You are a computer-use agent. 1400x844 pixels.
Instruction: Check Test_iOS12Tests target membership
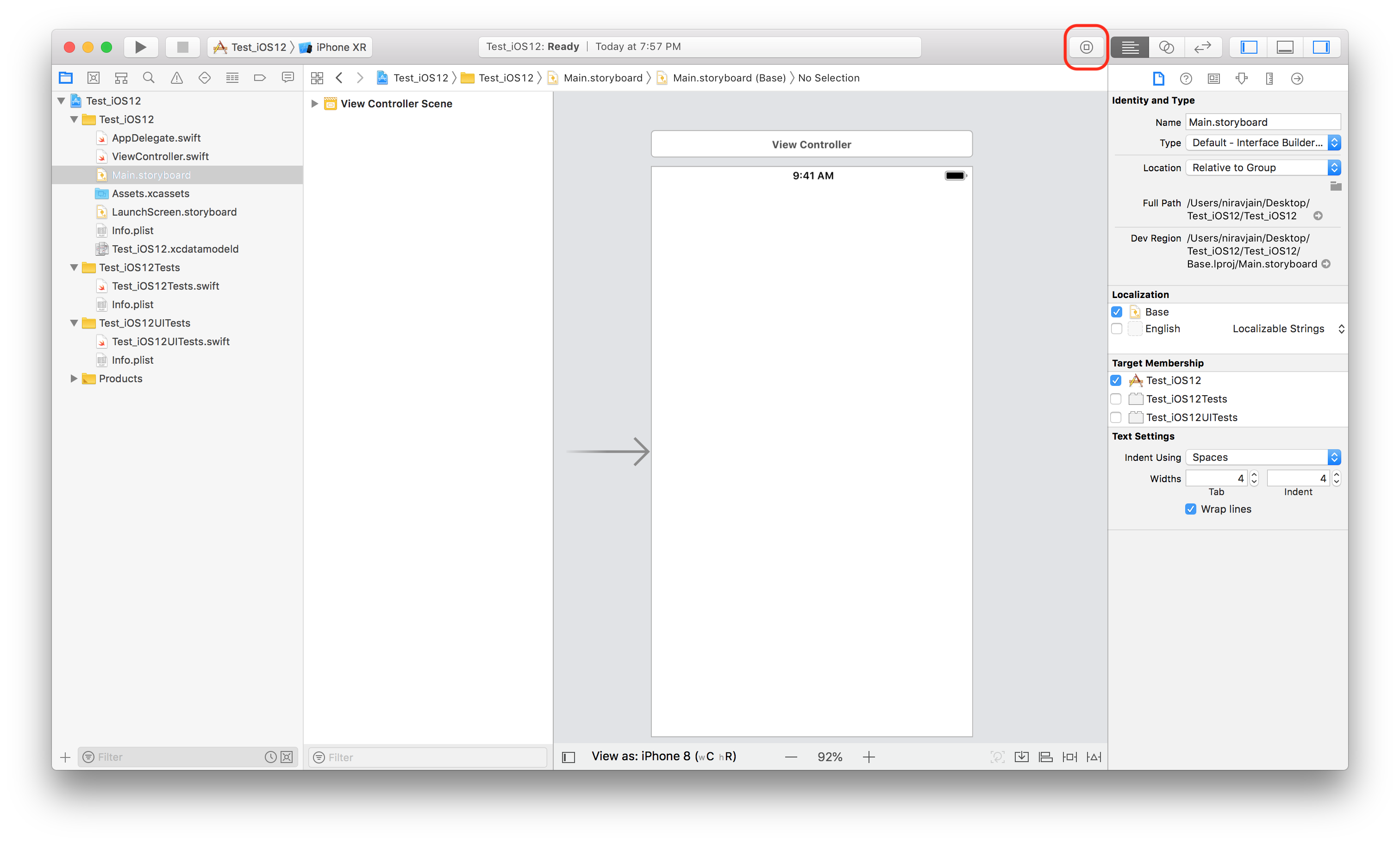[1116, 399]
